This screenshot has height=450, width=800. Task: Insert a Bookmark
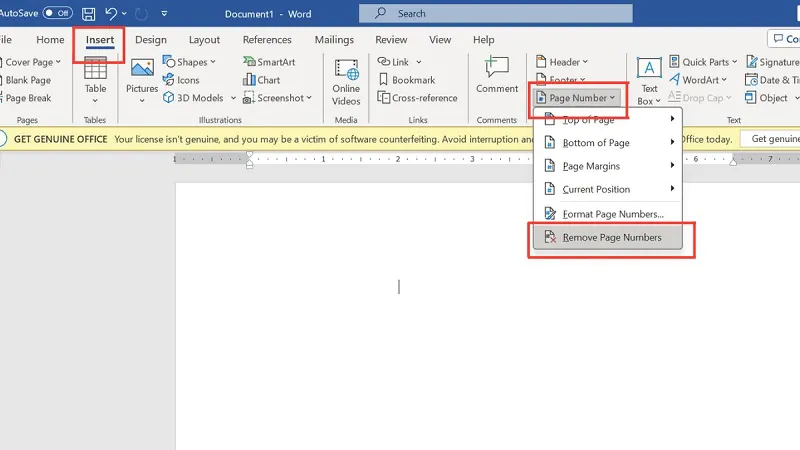click(x=407, y=80)
